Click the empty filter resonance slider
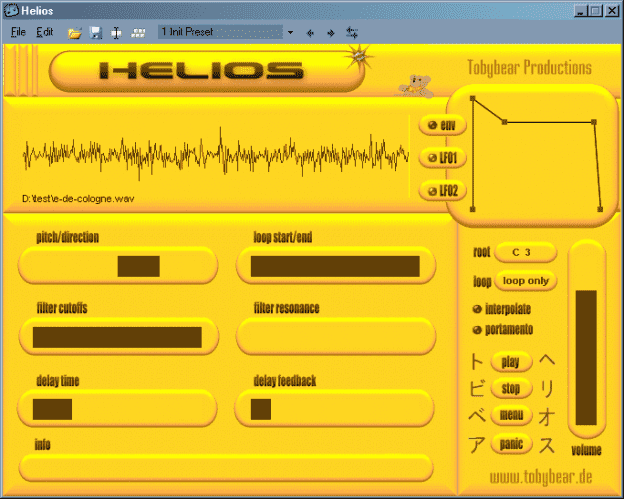This screenshot has height=499, width=624. click(335, 337)
